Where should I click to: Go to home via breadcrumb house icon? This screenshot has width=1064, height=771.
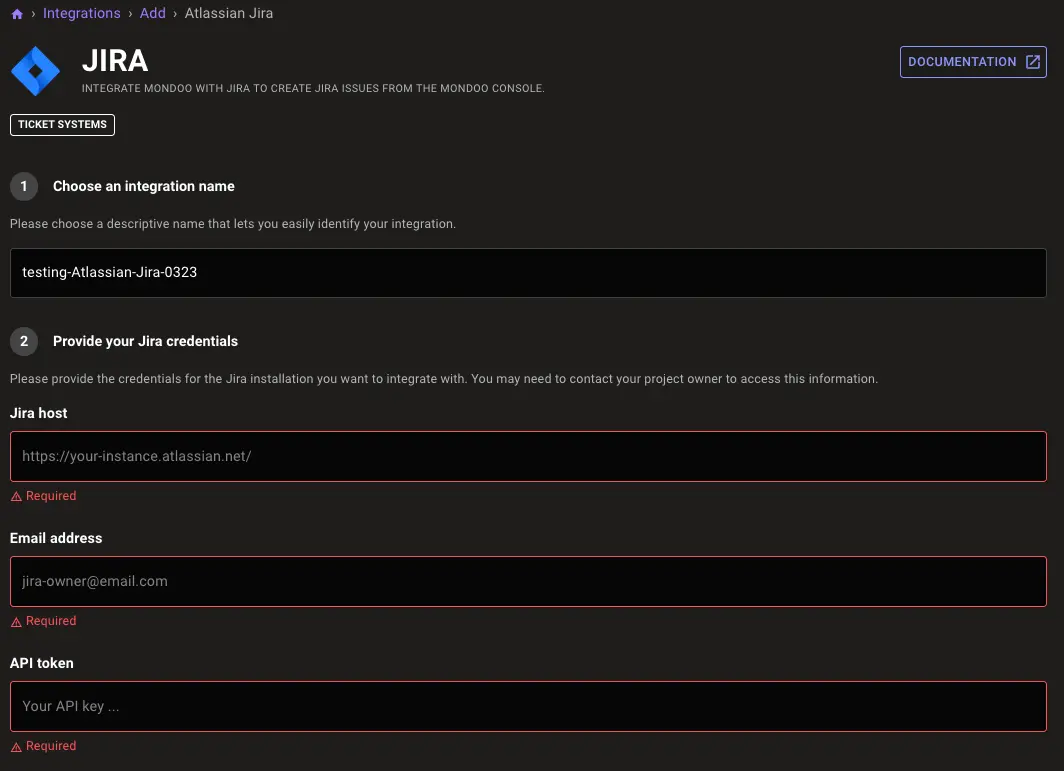[x=17, y=14]
